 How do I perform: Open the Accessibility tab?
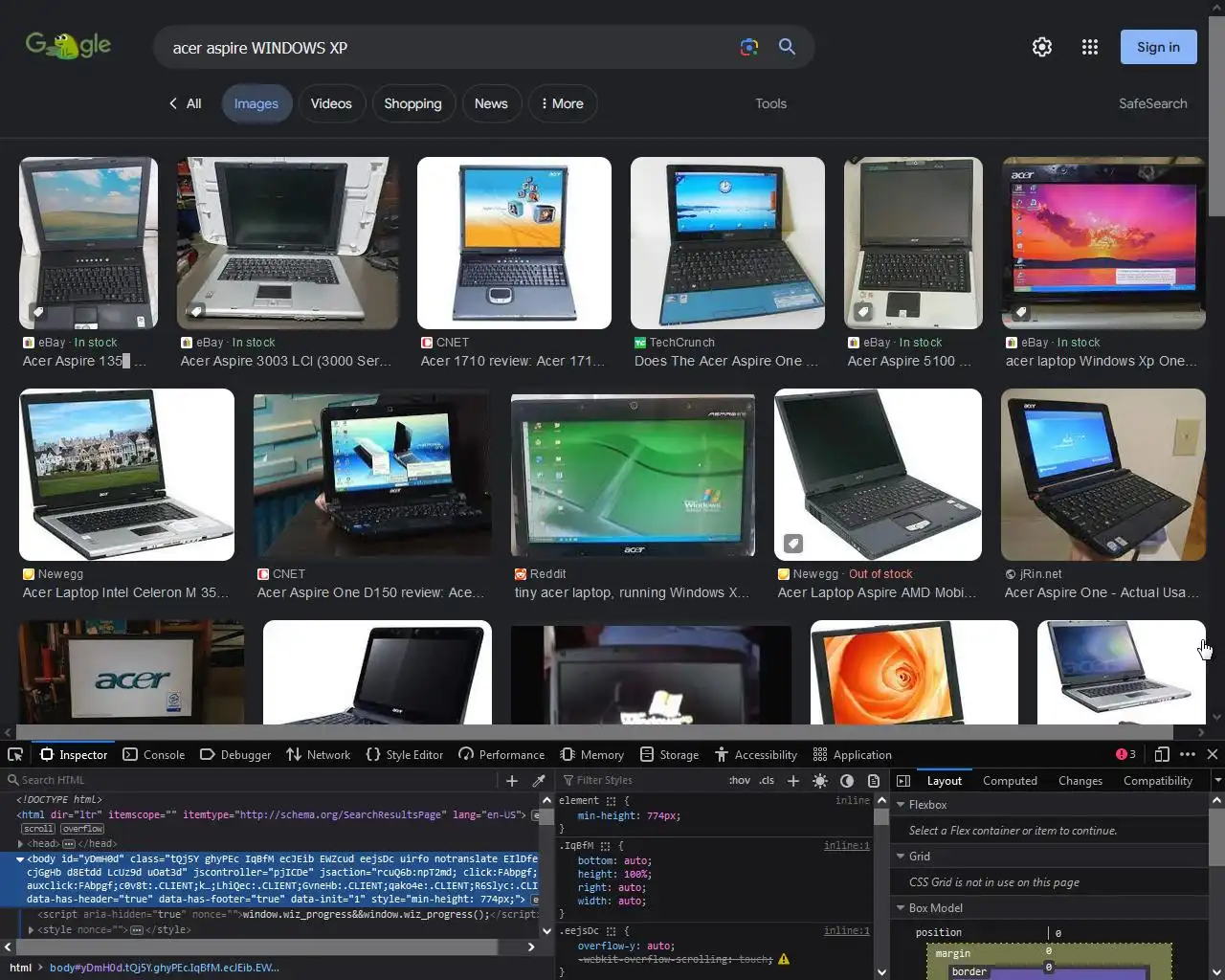(x=756, y=754)
